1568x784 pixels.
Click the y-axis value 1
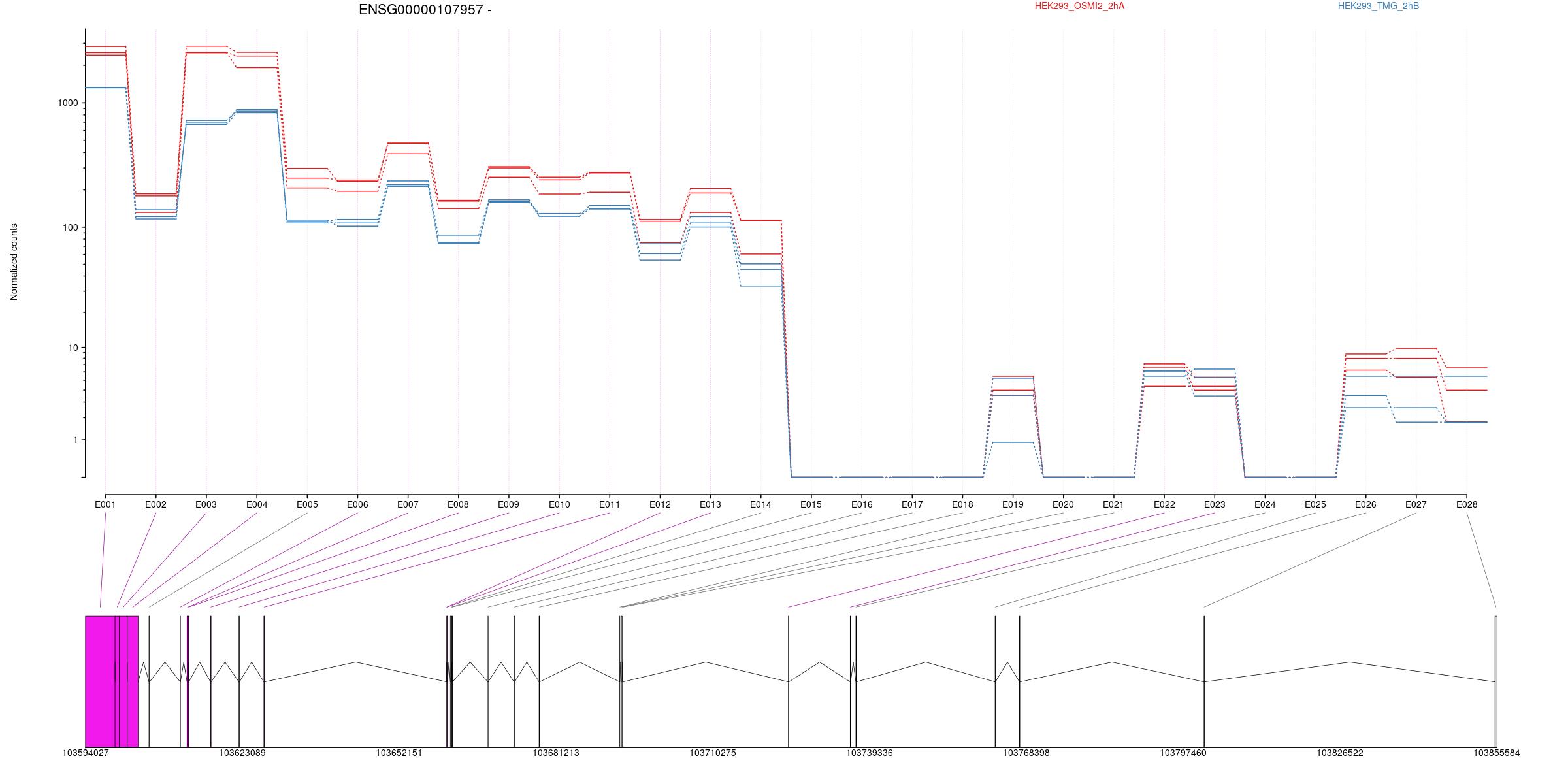[75, 440]
